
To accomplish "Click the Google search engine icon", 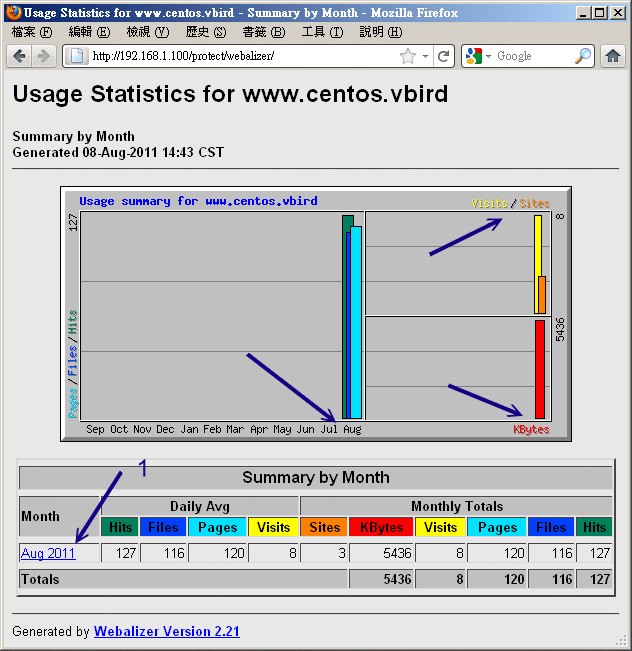I will pos(475,56).
